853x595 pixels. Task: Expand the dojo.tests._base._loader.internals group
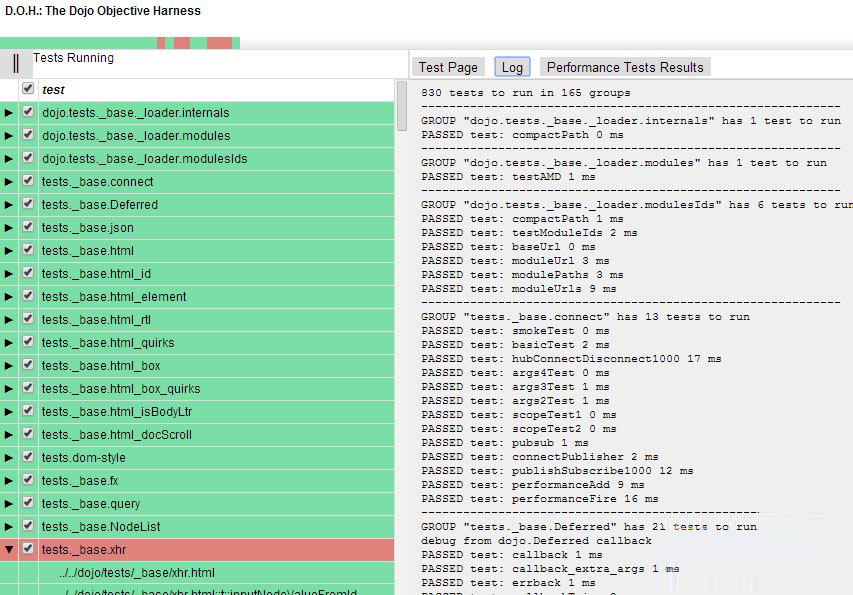click(9, 113)
